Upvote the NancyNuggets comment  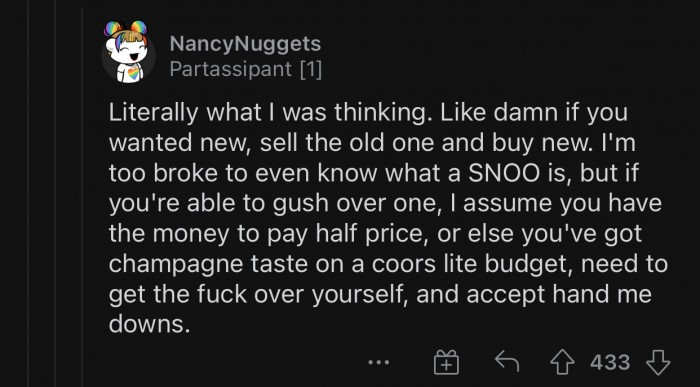[562, 362]
